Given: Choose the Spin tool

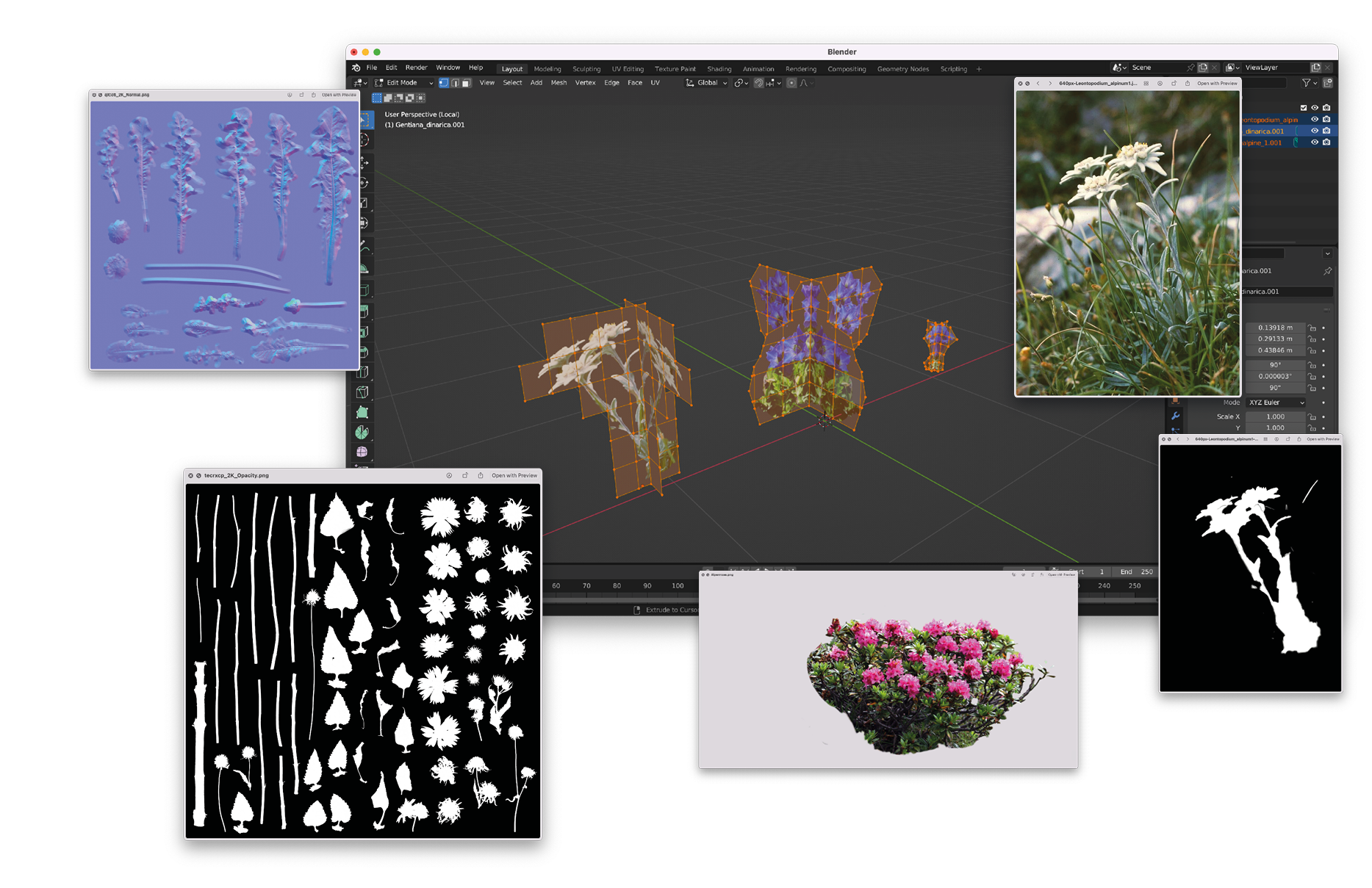Looking at the screenshot, I should [363, 433].
